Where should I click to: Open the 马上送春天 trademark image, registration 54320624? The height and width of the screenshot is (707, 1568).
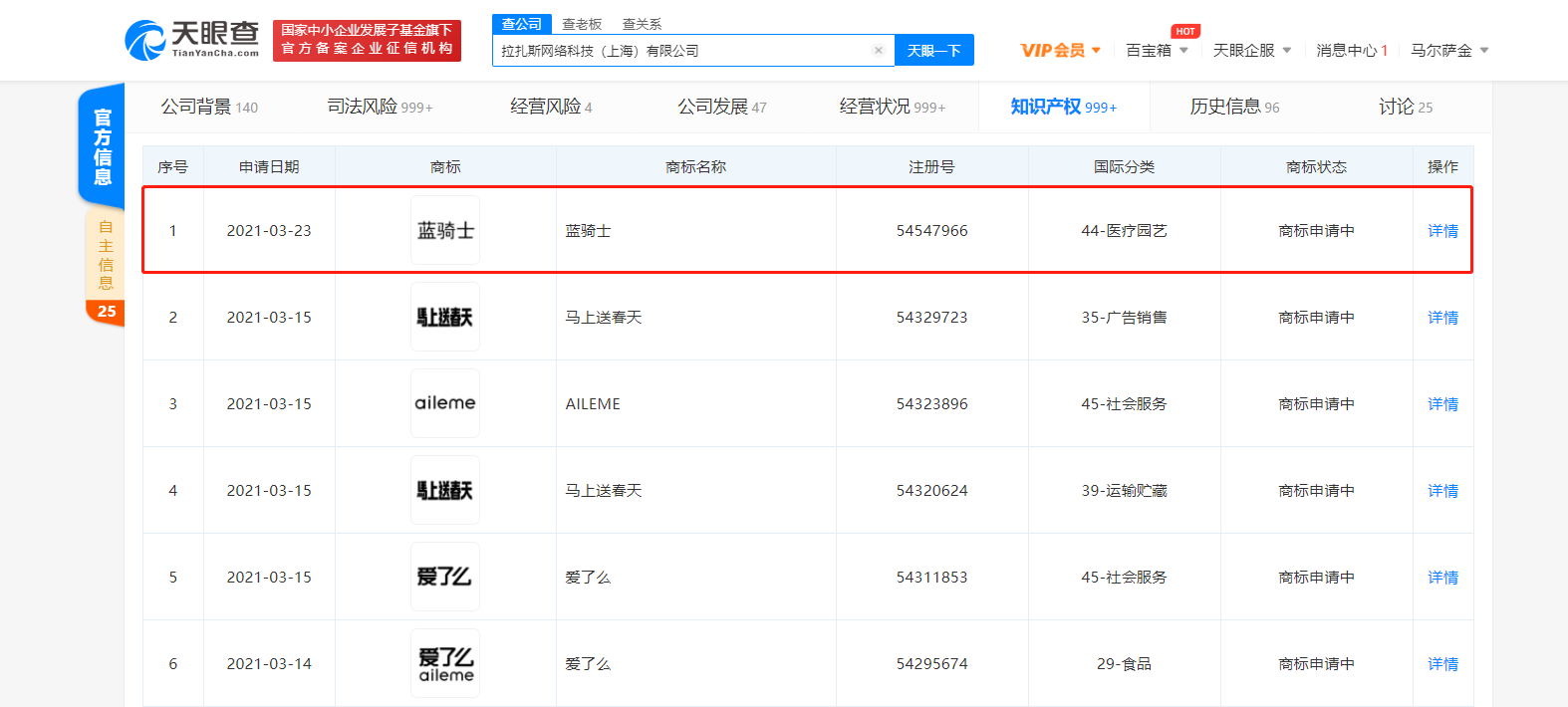coord(445,490)
